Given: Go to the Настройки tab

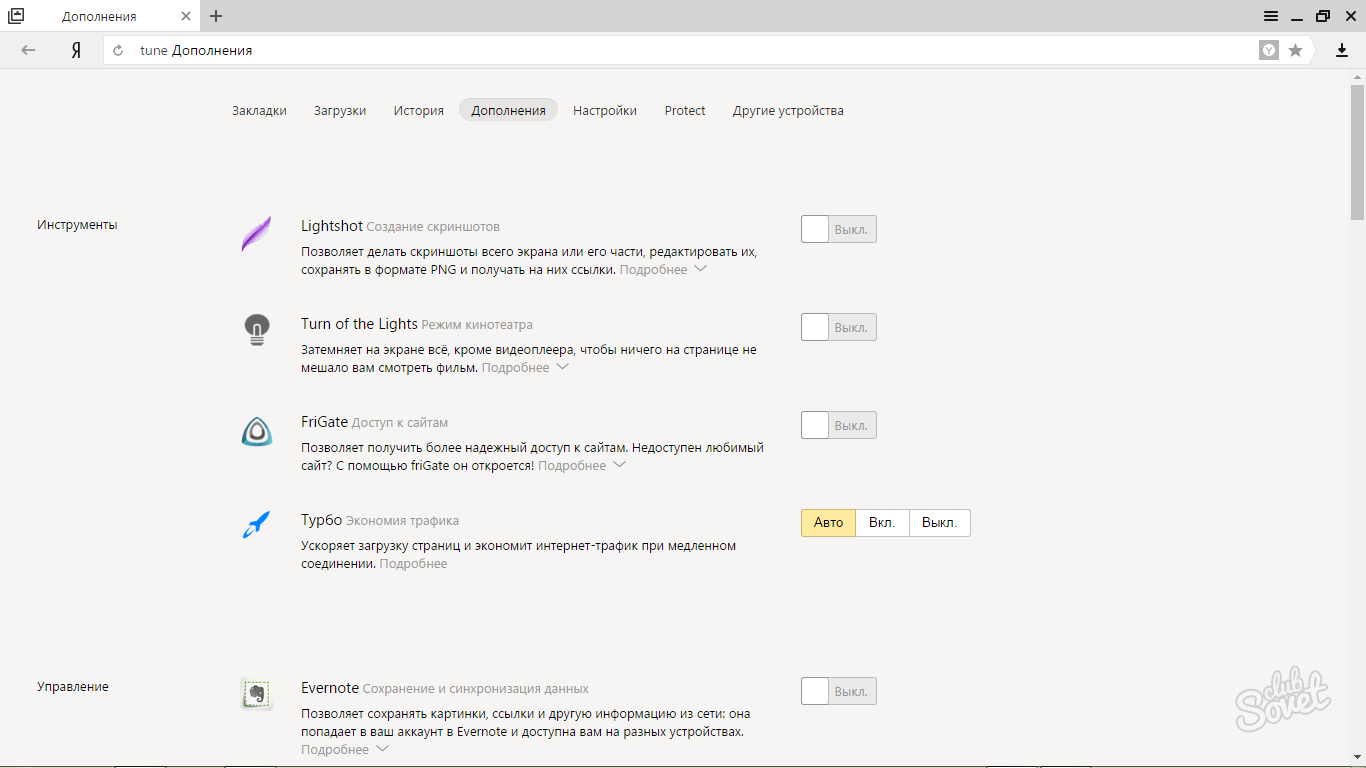Looking at the screenshot, I should 605,111.
